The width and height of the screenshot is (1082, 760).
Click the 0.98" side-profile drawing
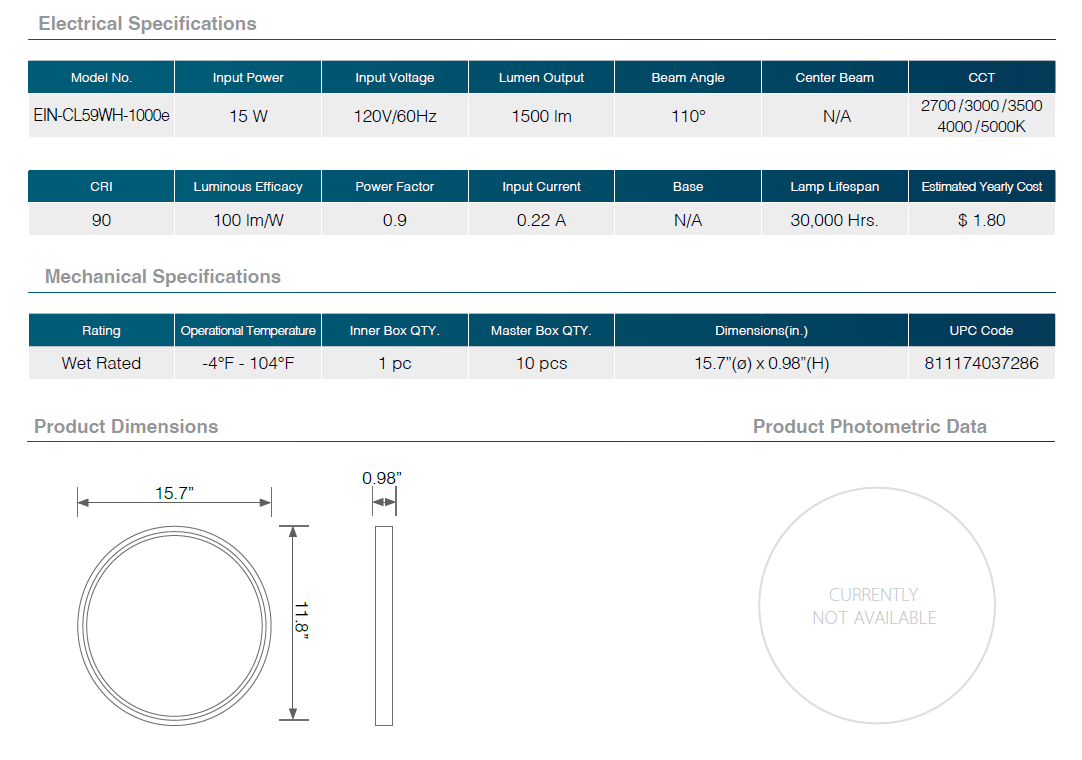pos(383,623)
